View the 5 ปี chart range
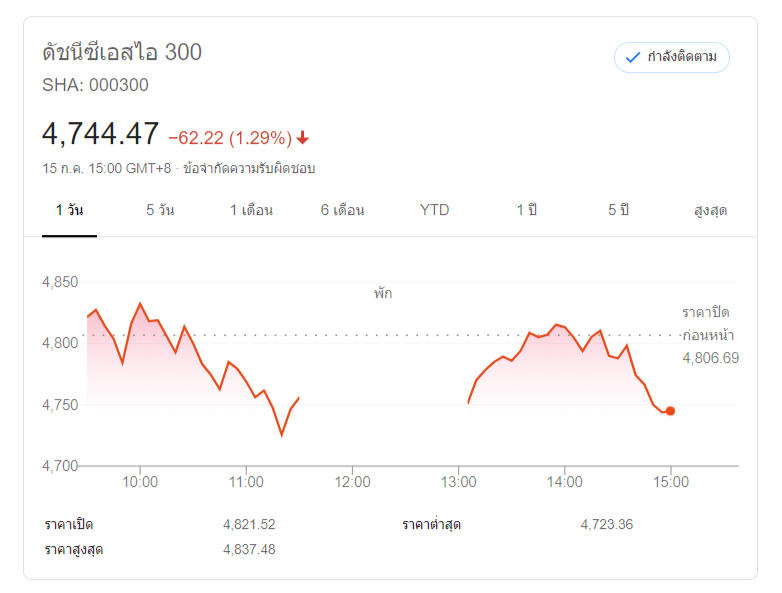This screenshot has height=593, width=782. (x=618, y=210)
